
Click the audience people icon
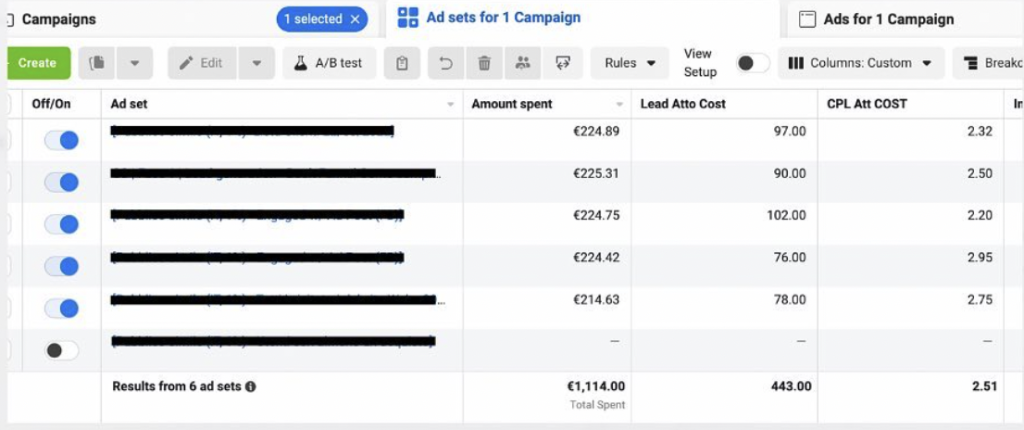coord(522,63)
